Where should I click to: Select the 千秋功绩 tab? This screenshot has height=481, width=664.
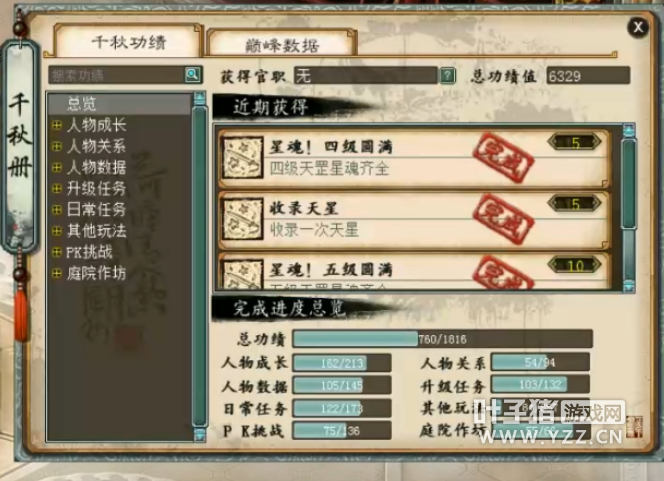(x=128, y=41)
